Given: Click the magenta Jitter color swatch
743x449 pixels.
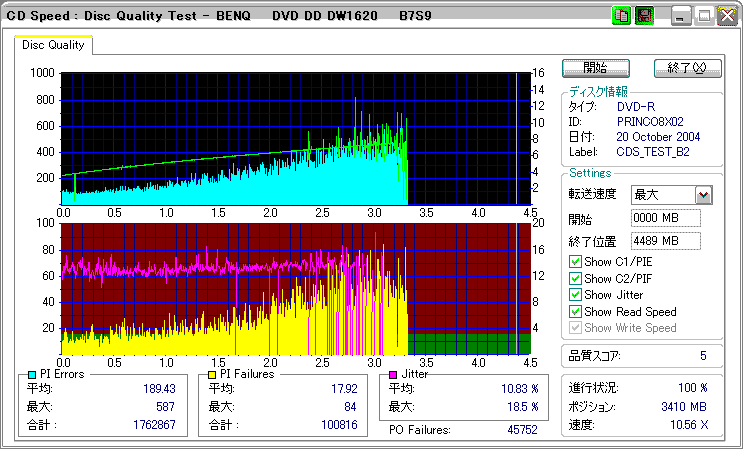Looking at the screenshot, I should coord(394,374).
